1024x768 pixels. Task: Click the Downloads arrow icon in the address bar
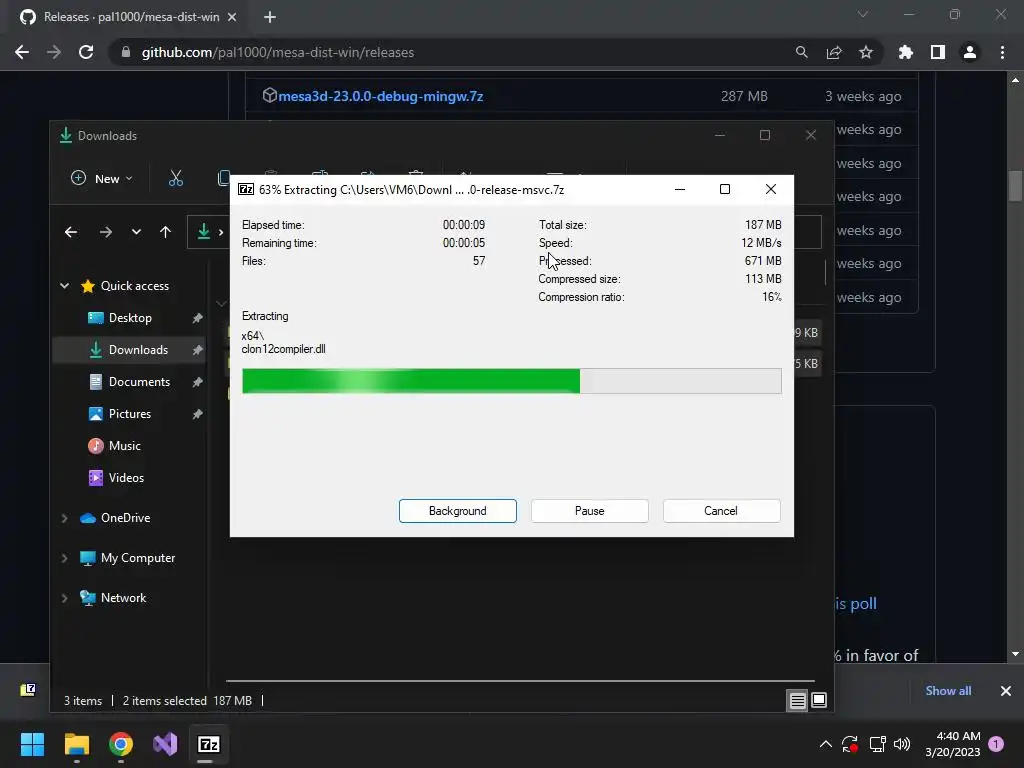click(204, 231)
